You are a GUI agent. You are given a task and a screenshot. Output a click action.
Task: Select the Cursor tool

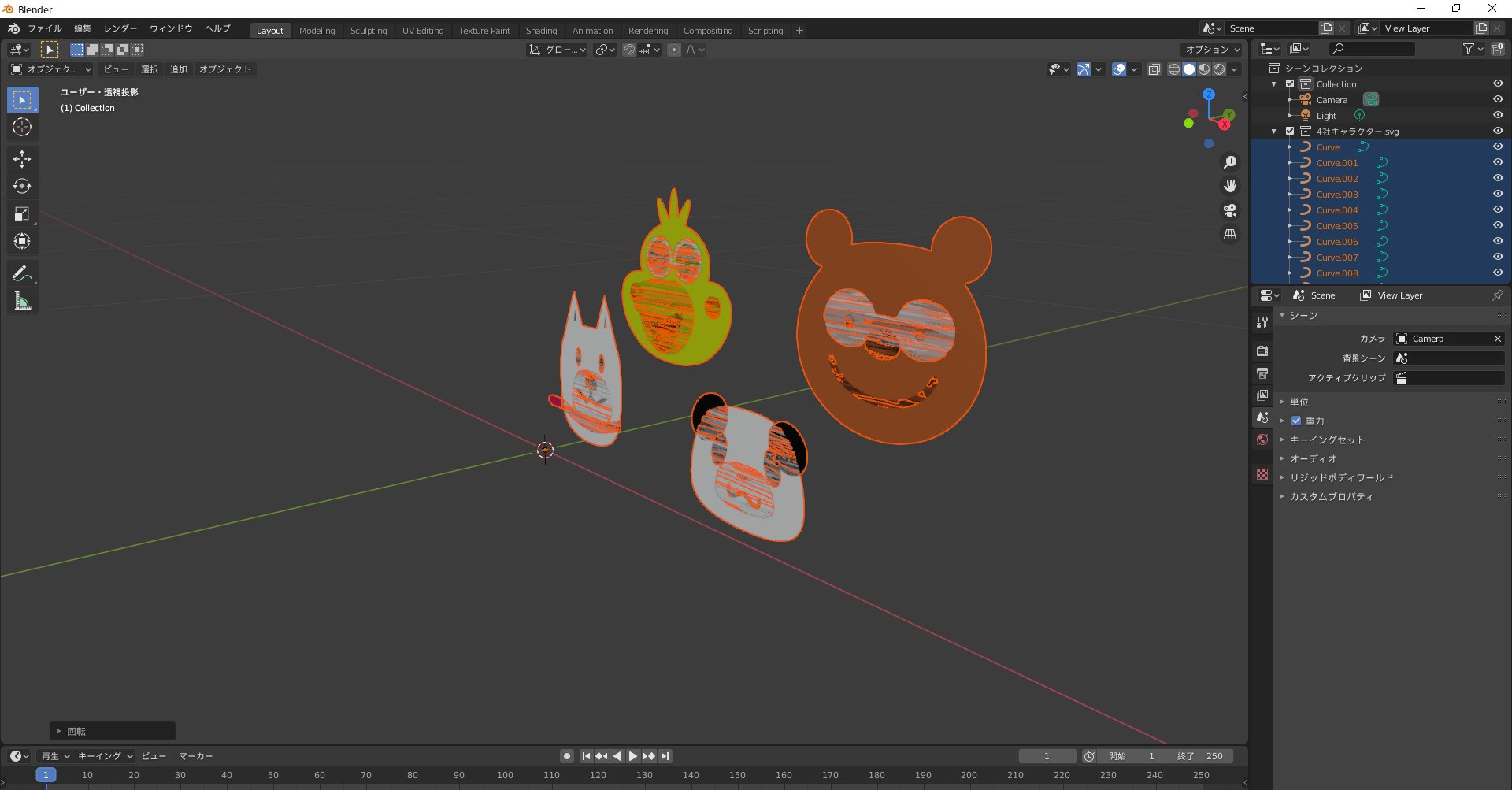(x=22, y=127)
